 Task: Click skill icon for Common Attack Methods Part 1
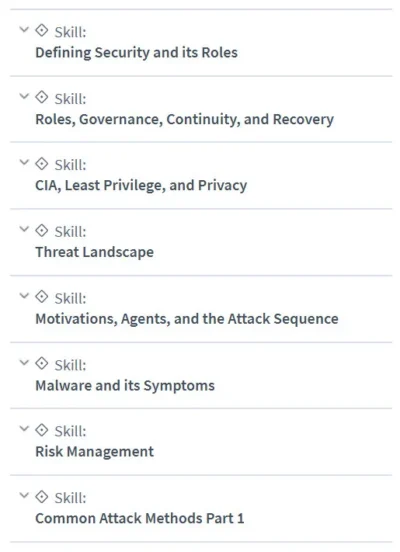point(42,497)
